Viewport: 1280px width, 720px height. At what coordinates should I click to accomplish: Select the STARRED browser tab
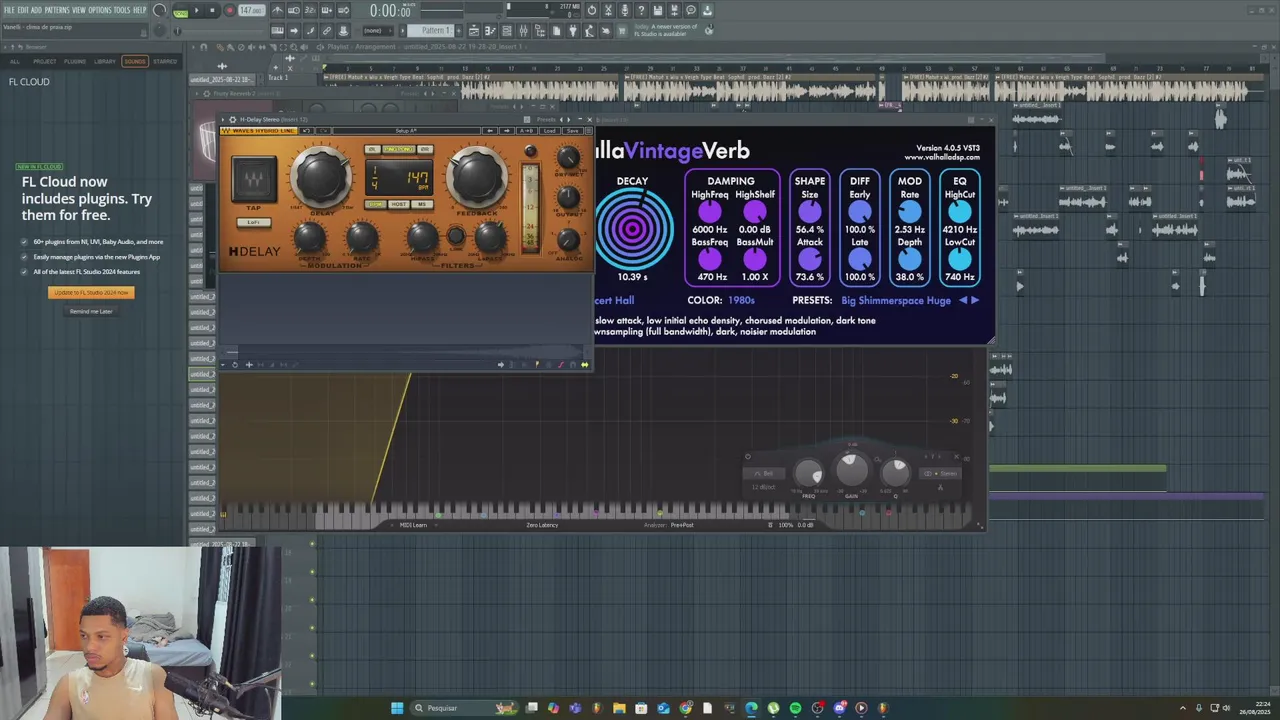pyautogui.click(x=165, y=62)
